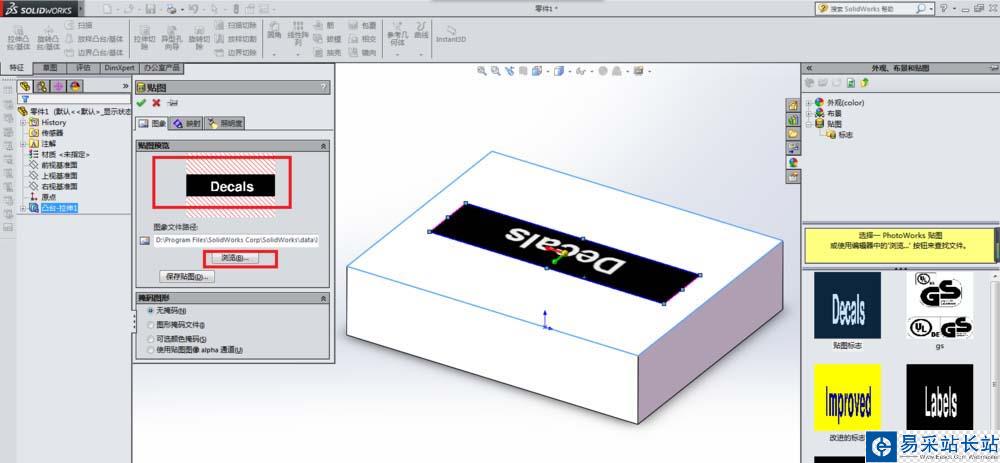Switch to the 草图 command tab

coord(50,68)
